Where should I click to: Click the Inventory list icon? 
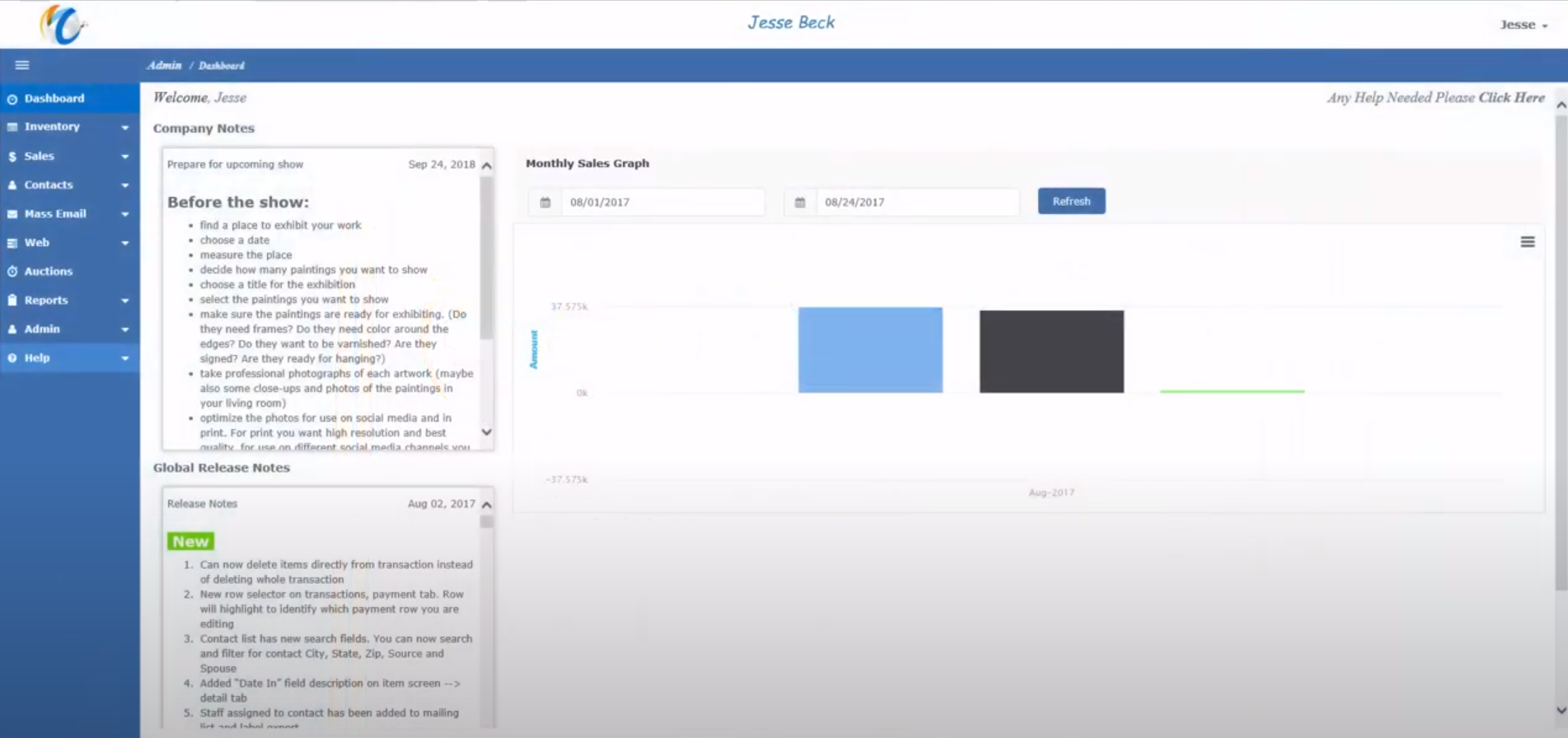[x=12, y=127]
